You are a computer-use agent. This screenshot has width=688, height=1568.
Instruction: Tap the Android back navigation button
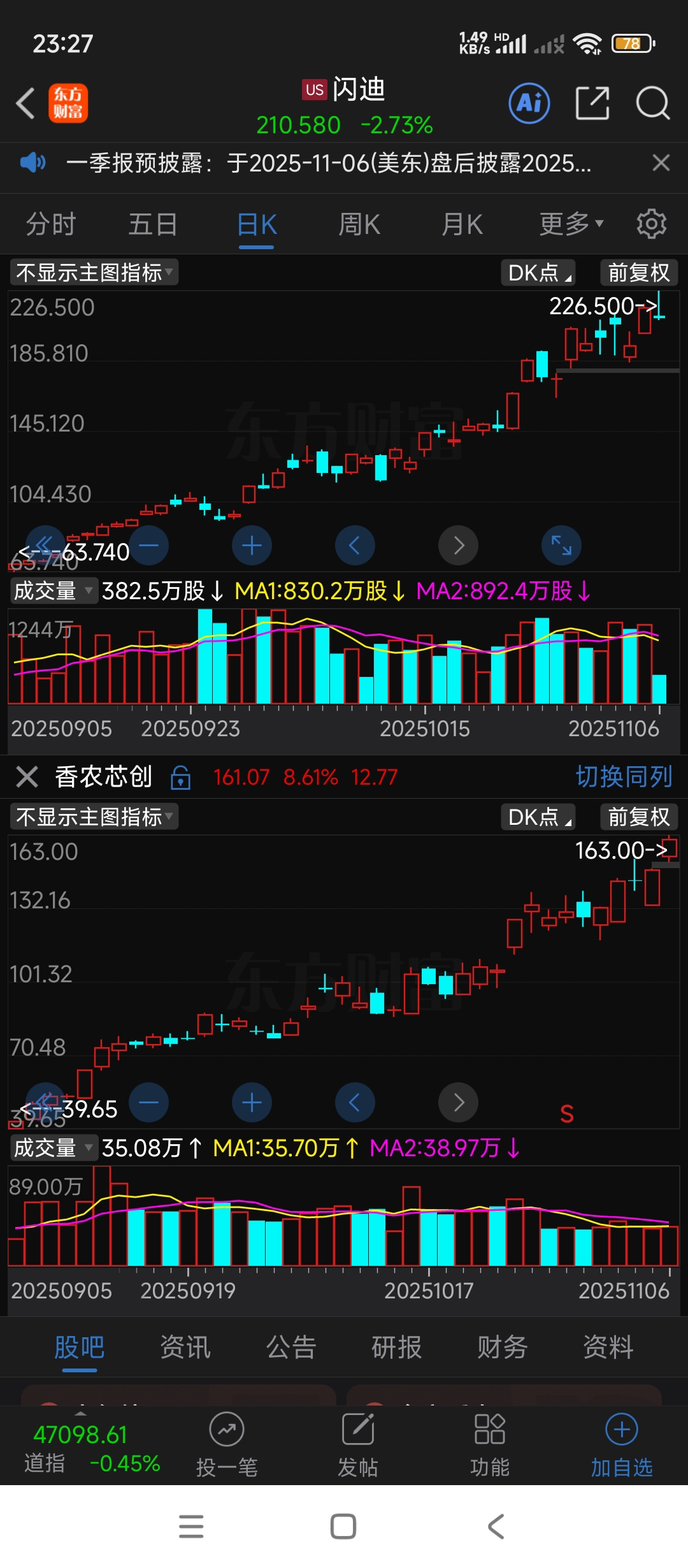point(496,1527)
